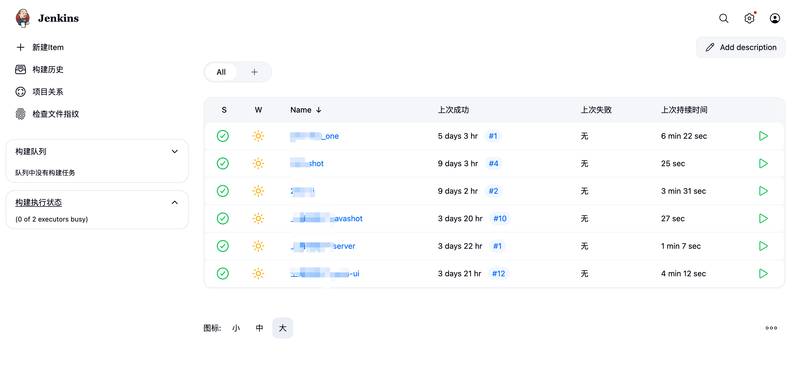Set icon size to 小

tap(236, 328)
